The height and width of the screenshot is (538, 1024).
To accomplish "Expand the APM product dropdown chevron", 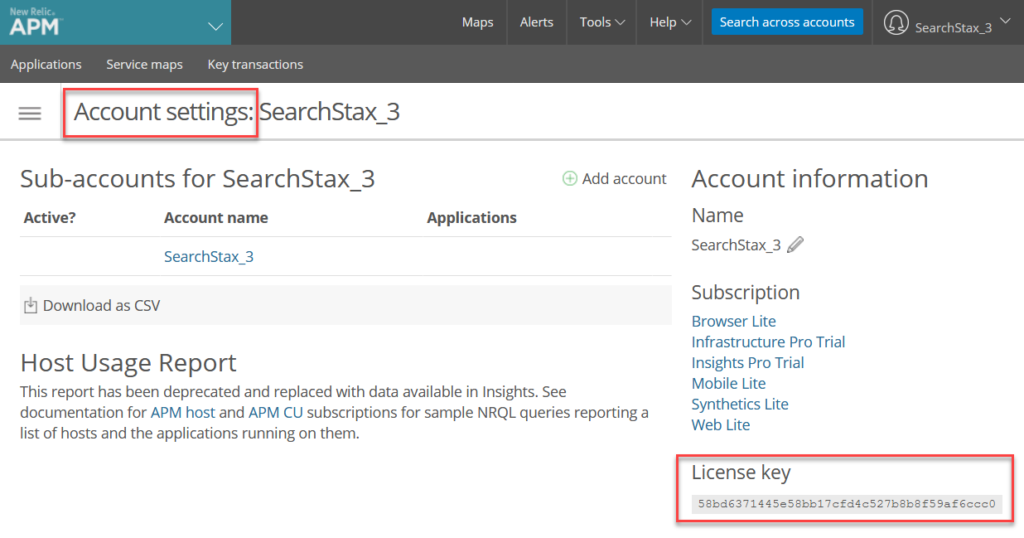I will pos(215,27).
